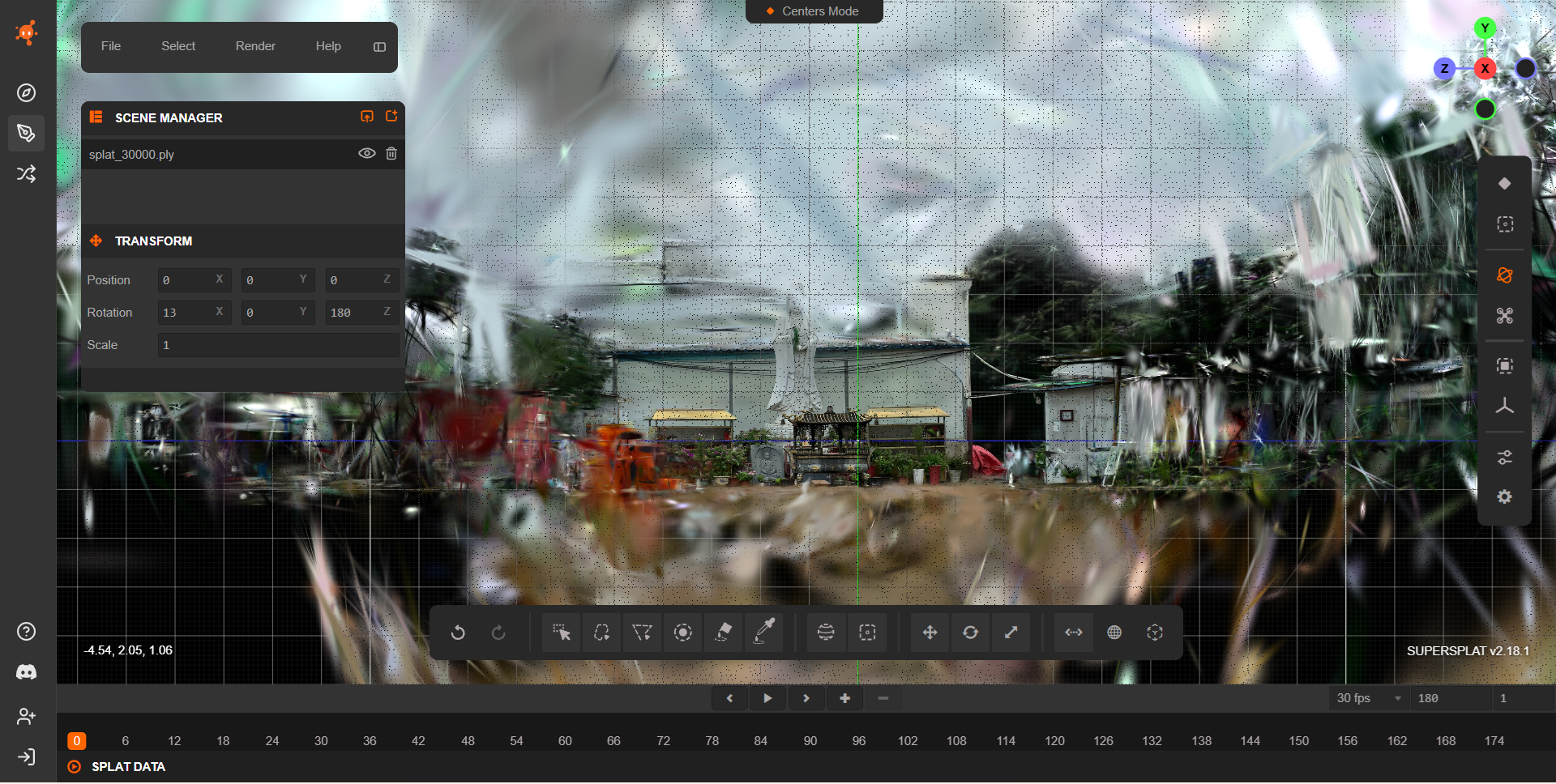1556x784 pixels.
Task: Open the 30 fps frame rate dropdown
Action: [x=1369, y=698]
